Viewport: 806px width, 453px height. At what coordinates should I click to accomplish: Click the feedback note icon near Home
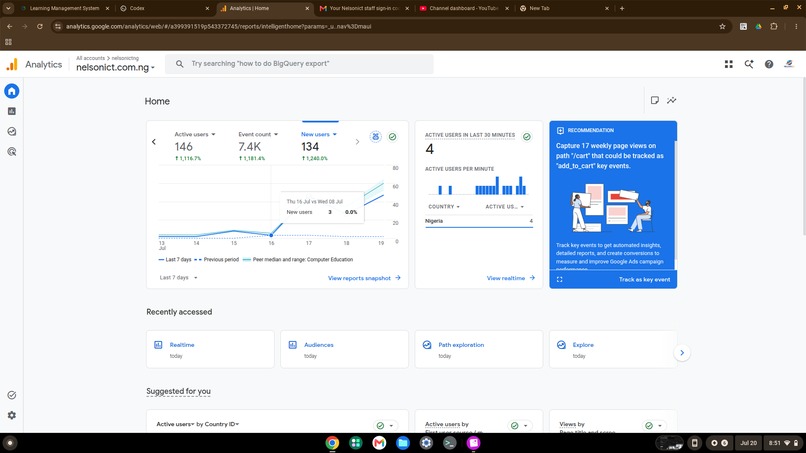click(x=654, y=100)
